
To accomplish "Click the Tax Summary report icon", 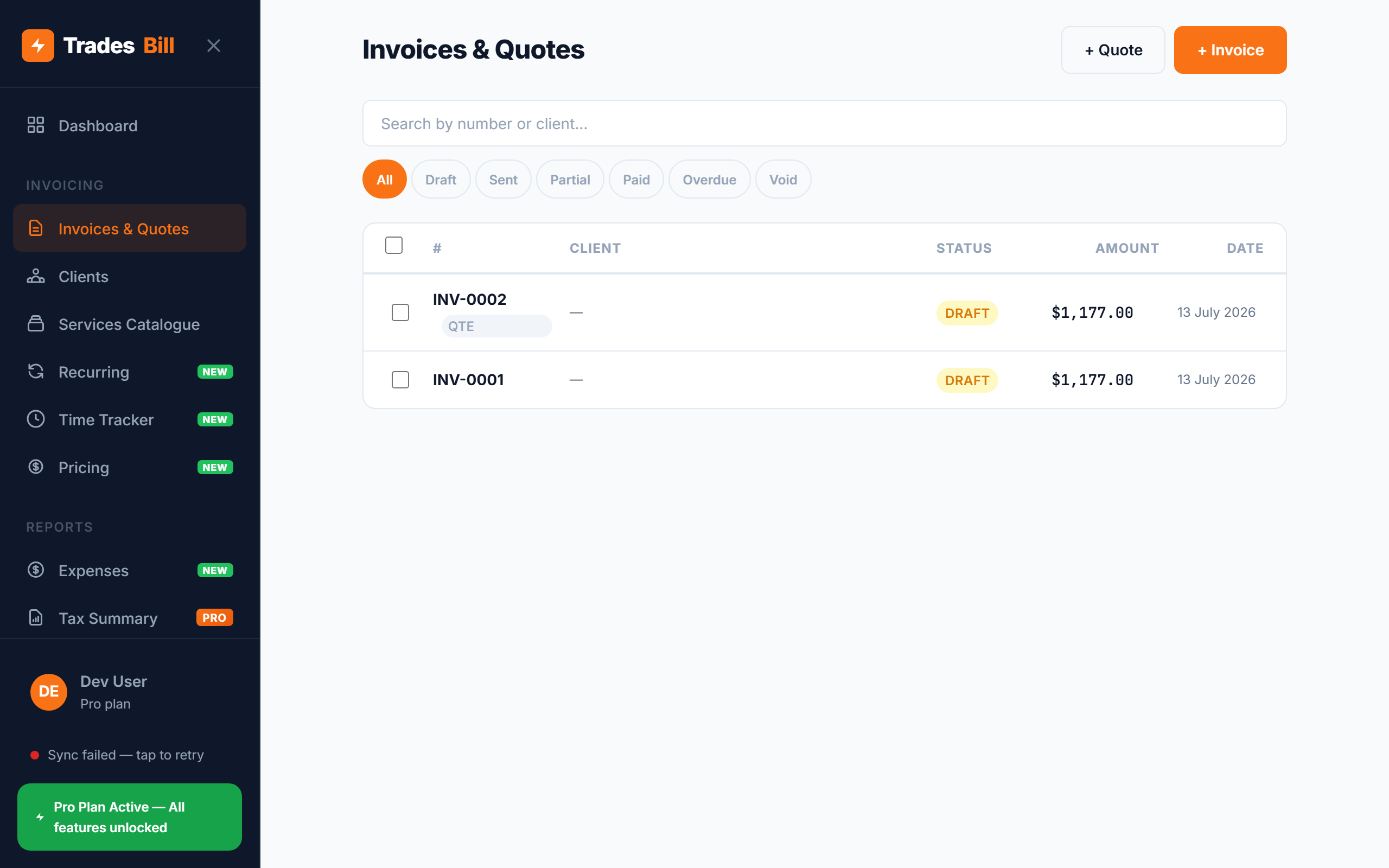I will point(36,618).
